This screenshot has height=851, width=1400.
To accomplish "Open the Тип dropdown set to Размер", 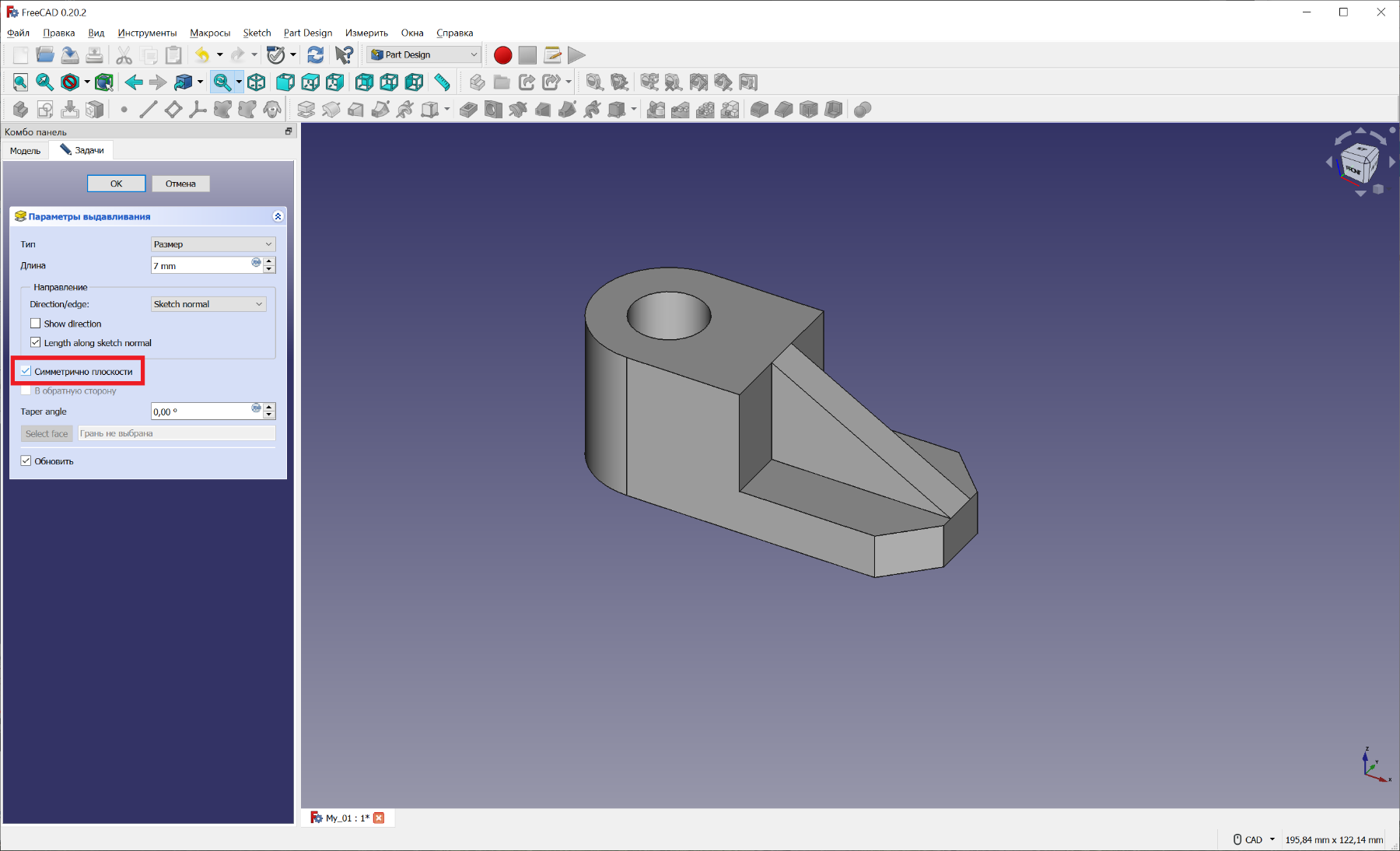I will click(x=212, y=244).
